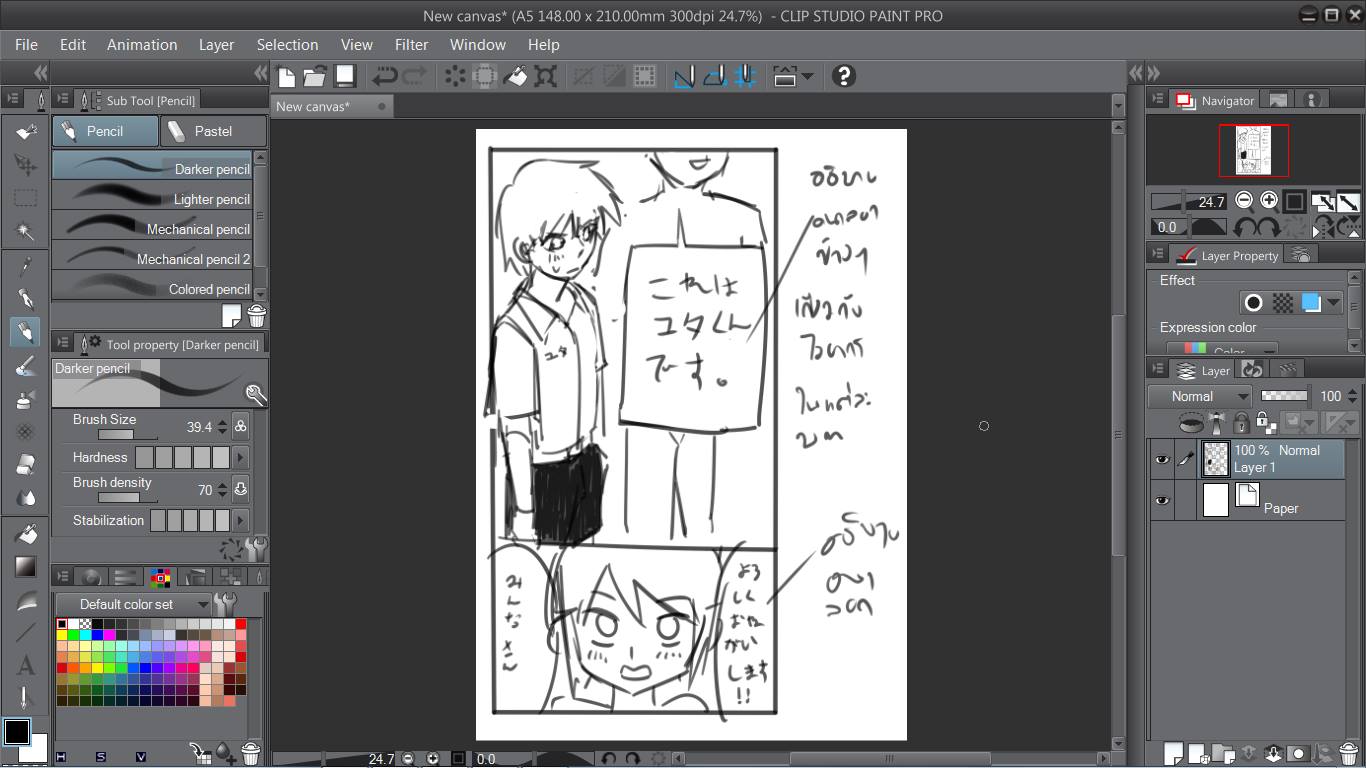1366x768 pixels.
Task: Click the Paper layer thumbnail
Action: point(1215,500)
